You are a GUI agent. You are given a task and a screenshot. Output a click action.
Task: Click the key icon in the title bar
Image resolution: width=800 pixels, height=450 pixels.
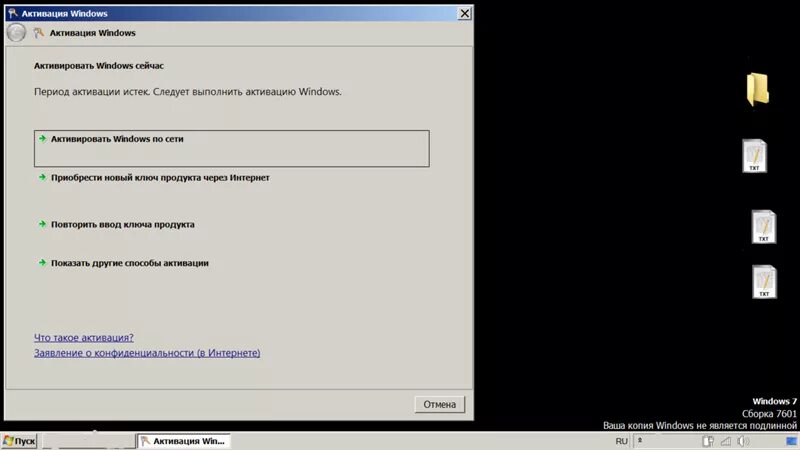(13, 13)
